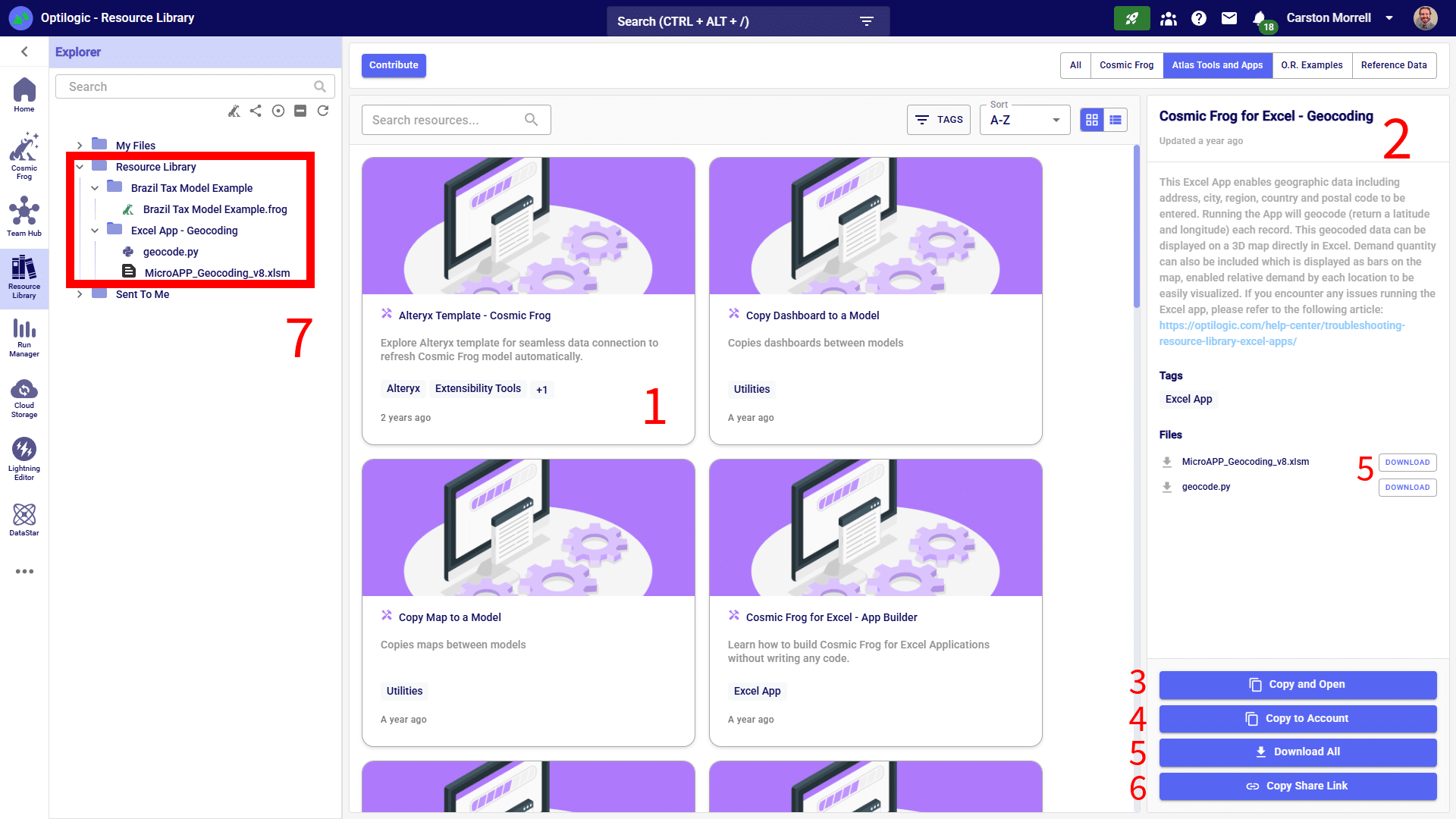This screenshot has height=819, width=1456.
Task: Switch to grid card view
Action: point(1092,120)
